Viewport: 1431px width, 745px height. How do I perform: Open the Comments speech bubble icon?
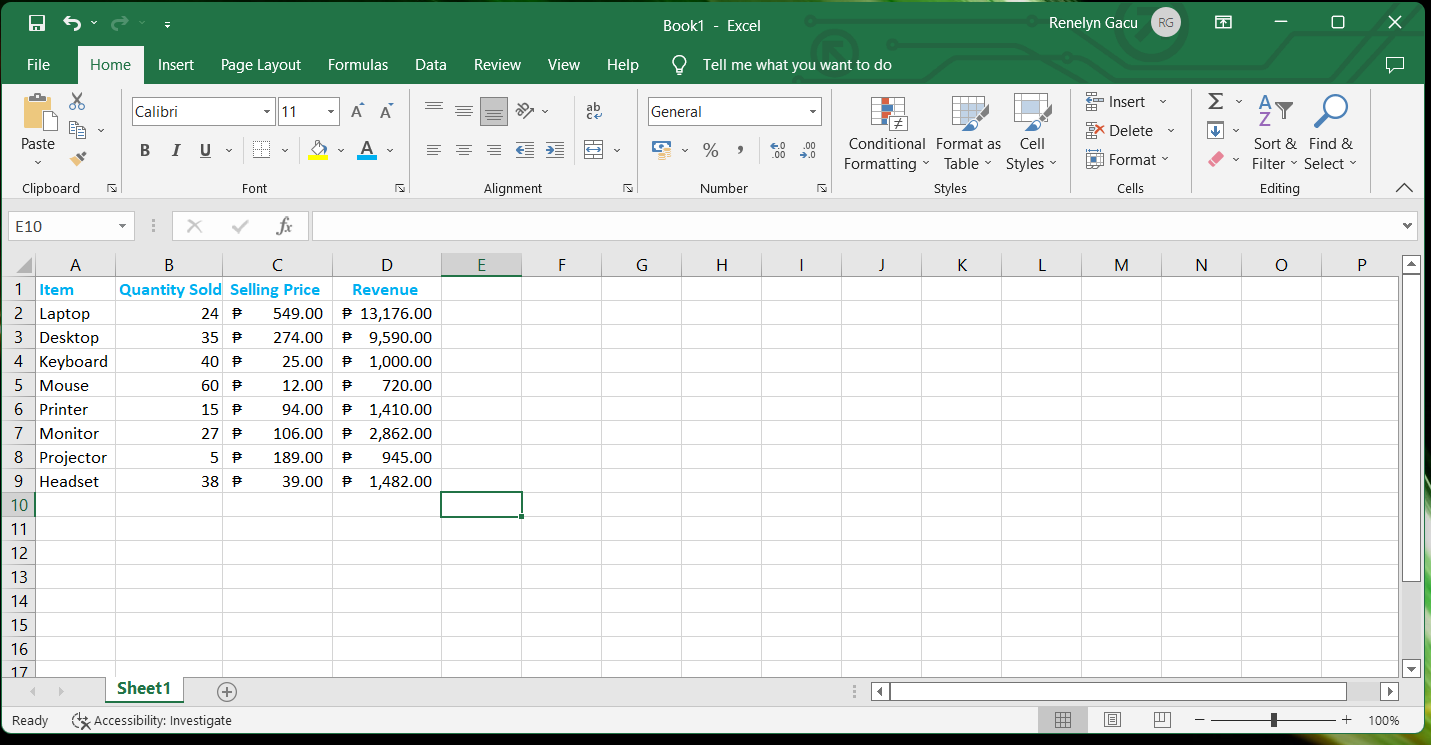[1395, 65]
